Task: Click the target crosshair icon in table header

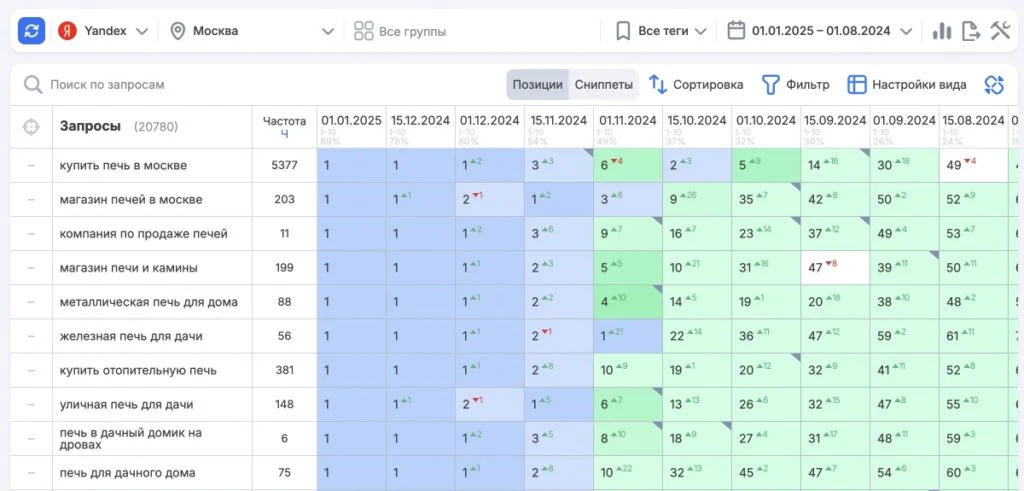Action: point(31,127)
